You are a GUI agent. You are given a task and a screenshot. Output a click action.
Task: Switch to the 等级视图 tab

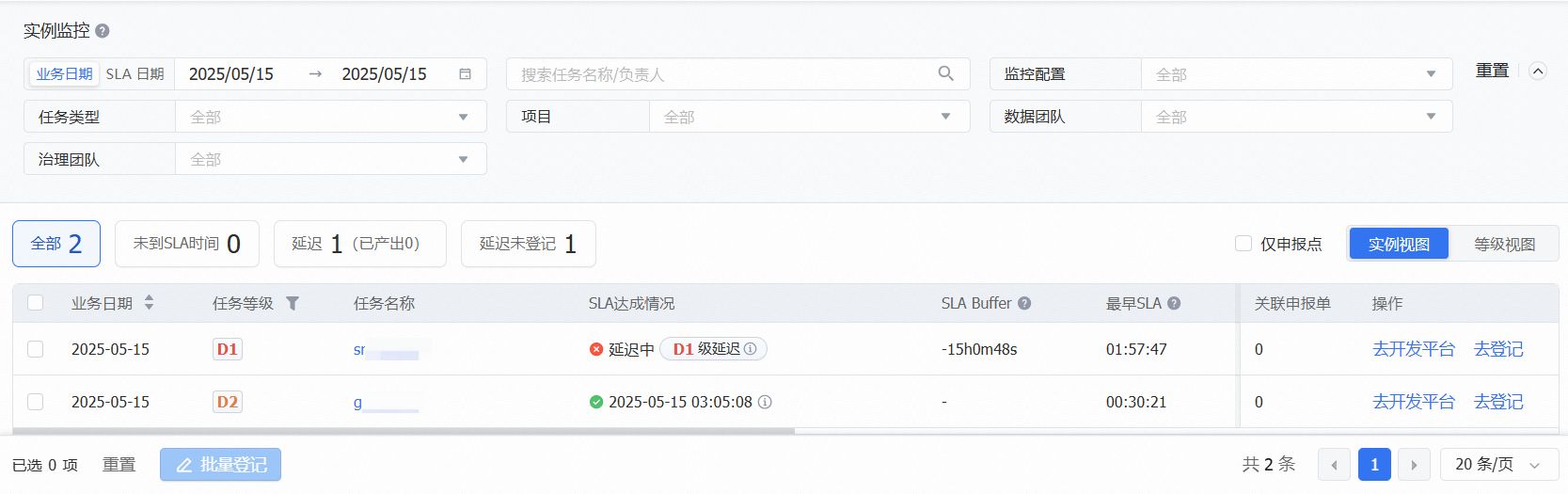tap(1503, 245)
